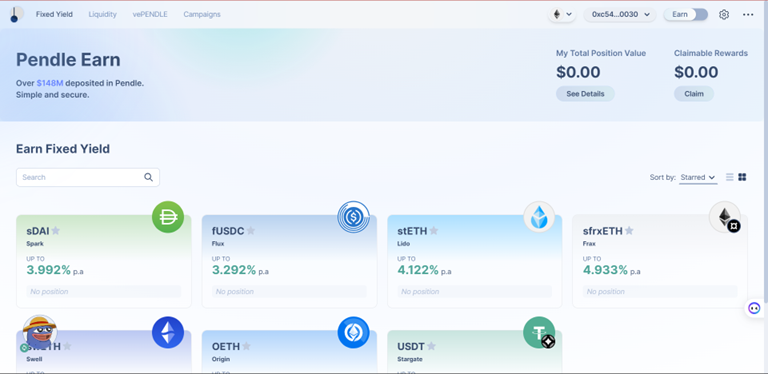Click the USDT Tether token icon
768x374 pixels.
pyautogui.click(x=539, y=332)
